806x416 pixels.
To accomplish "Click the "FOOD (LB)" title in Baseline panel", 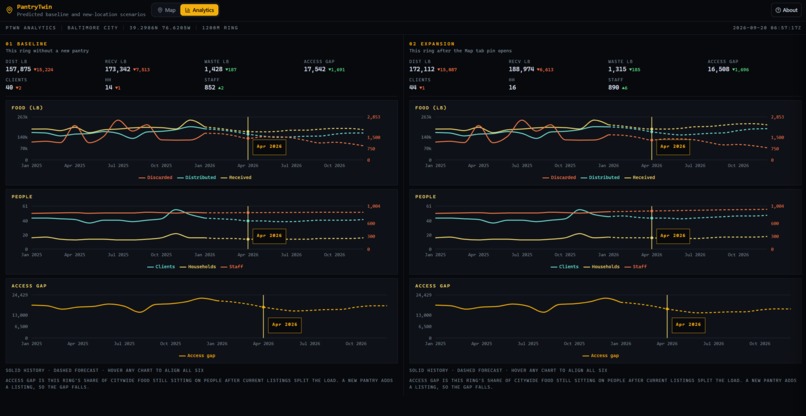I will (x=27, y=108).
